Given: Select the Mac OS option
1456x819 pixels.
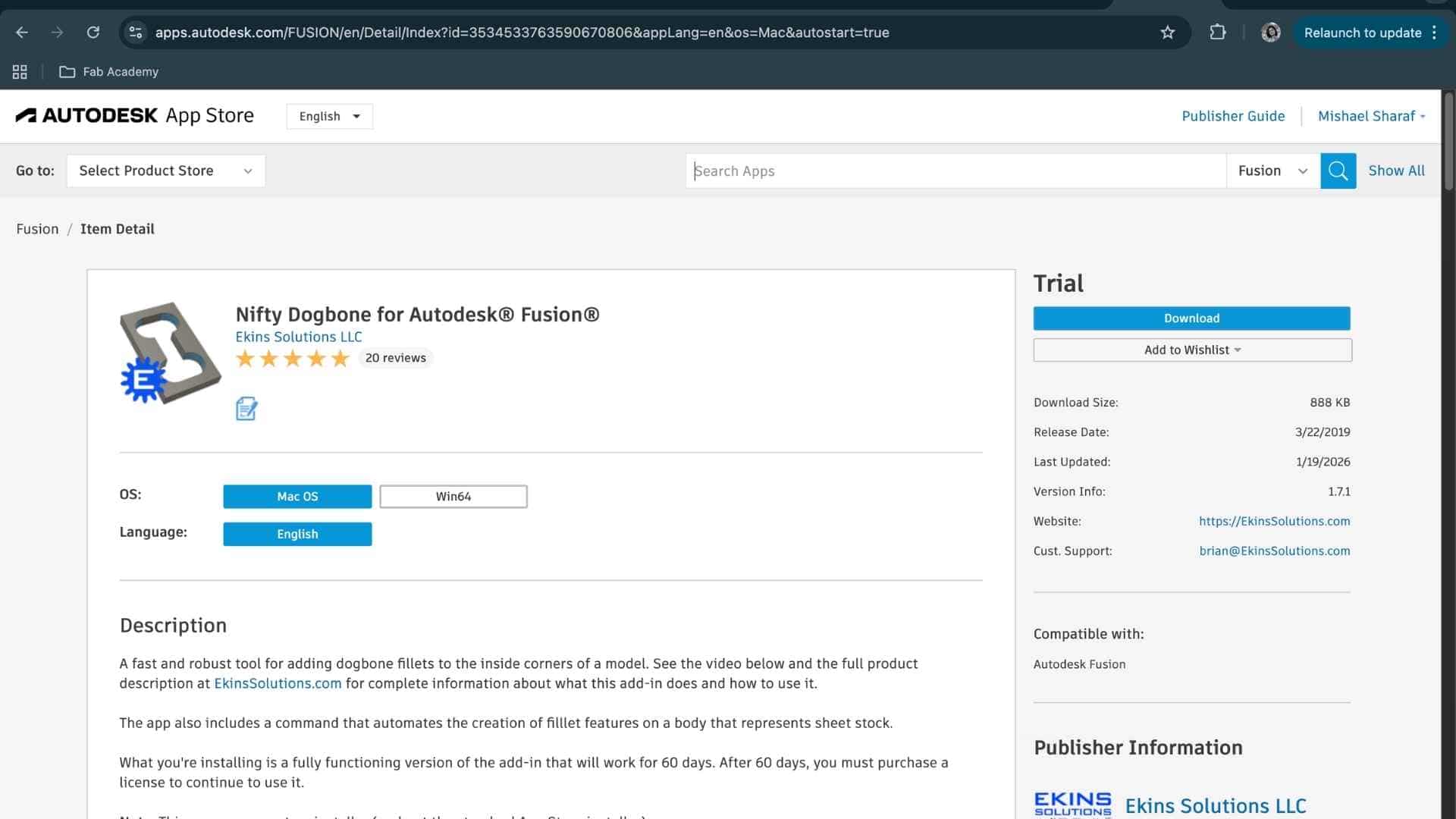Looking at the screenshot, I should (297, 496).
